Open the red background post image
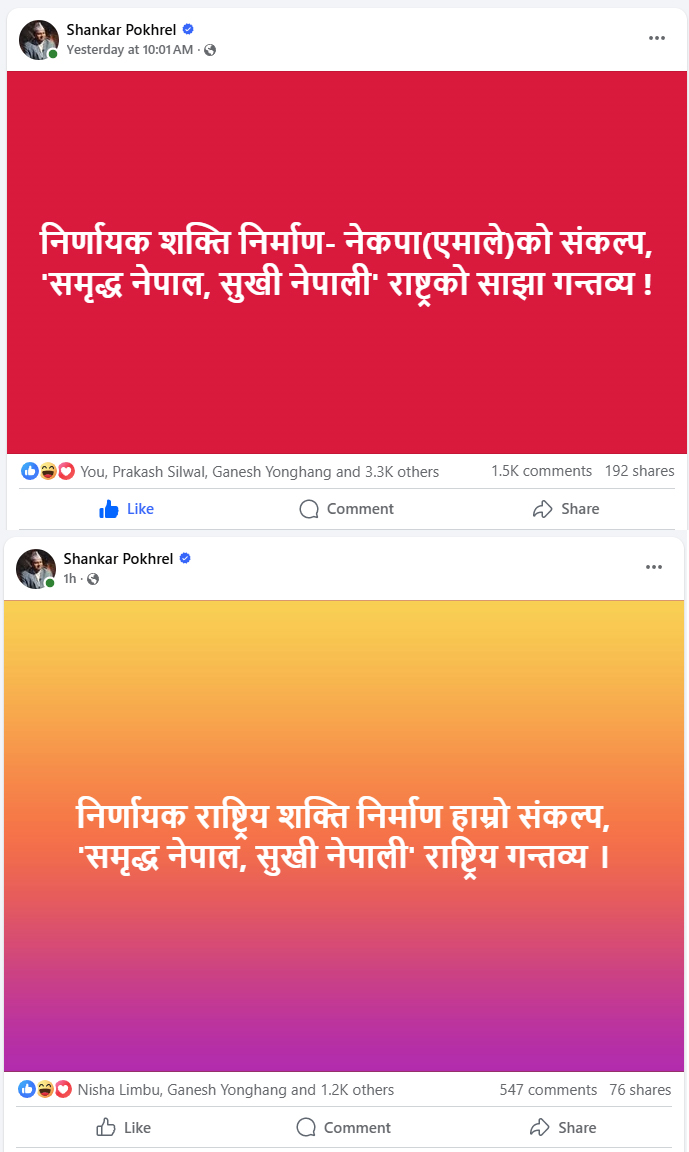Image resolution: width=689 pixels, height=1152 pixels. click(347, 262)
